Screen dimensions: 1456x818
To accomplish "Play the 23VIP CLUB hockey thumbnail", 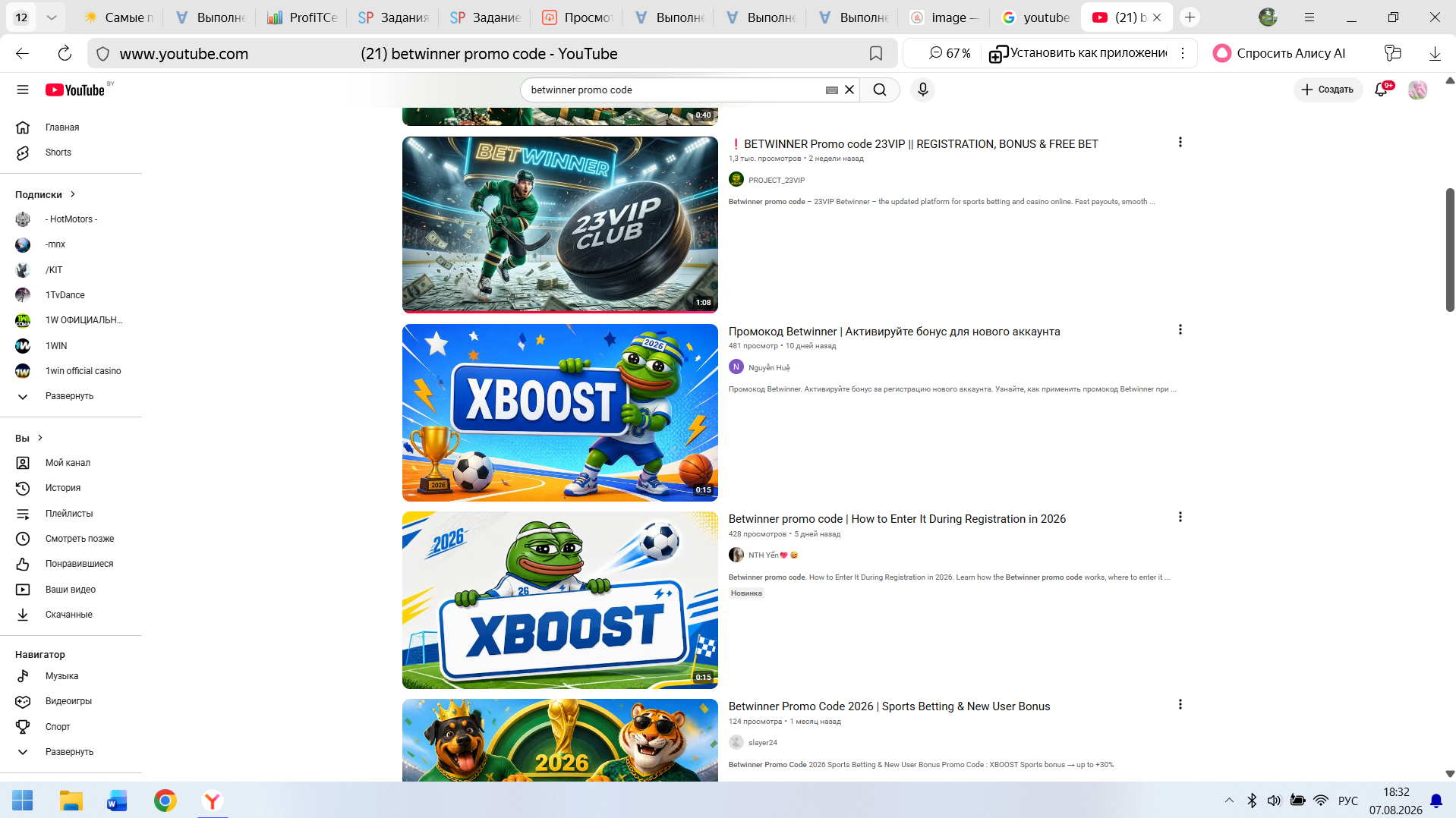I will tap(560, 225).
